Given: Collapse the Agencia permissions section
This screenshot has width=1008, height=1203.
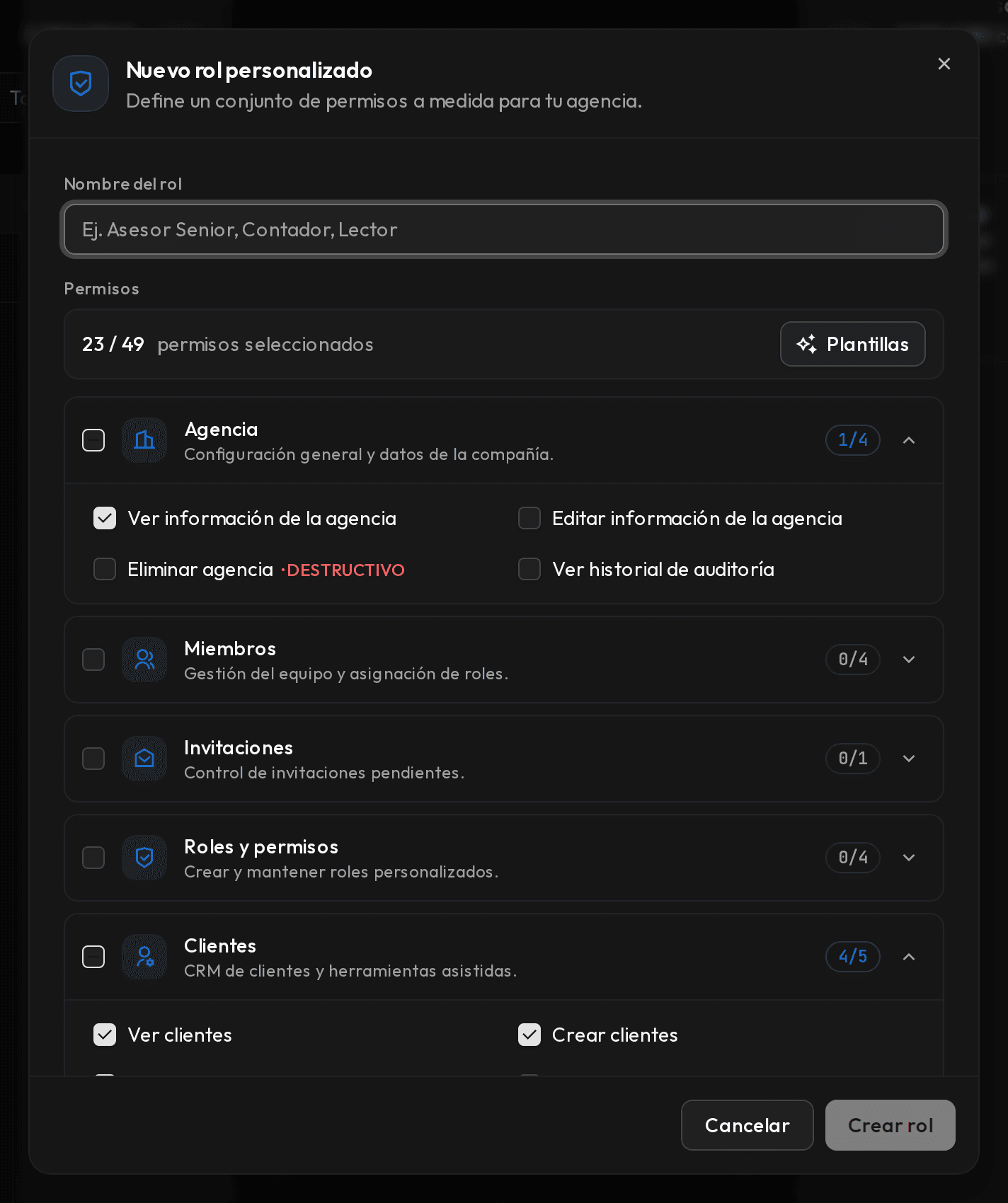Looking at the screenshot, I should pyautogui.click(x=909, y=440).
